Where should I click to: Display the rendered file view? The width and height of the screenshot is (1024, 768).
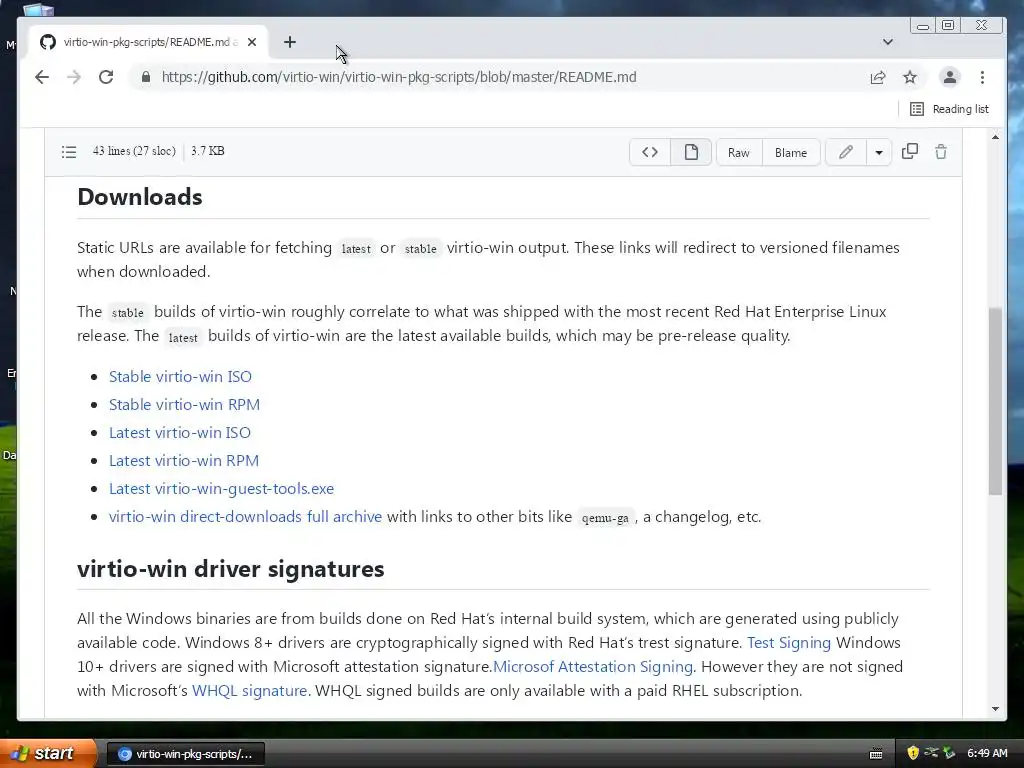691,152
